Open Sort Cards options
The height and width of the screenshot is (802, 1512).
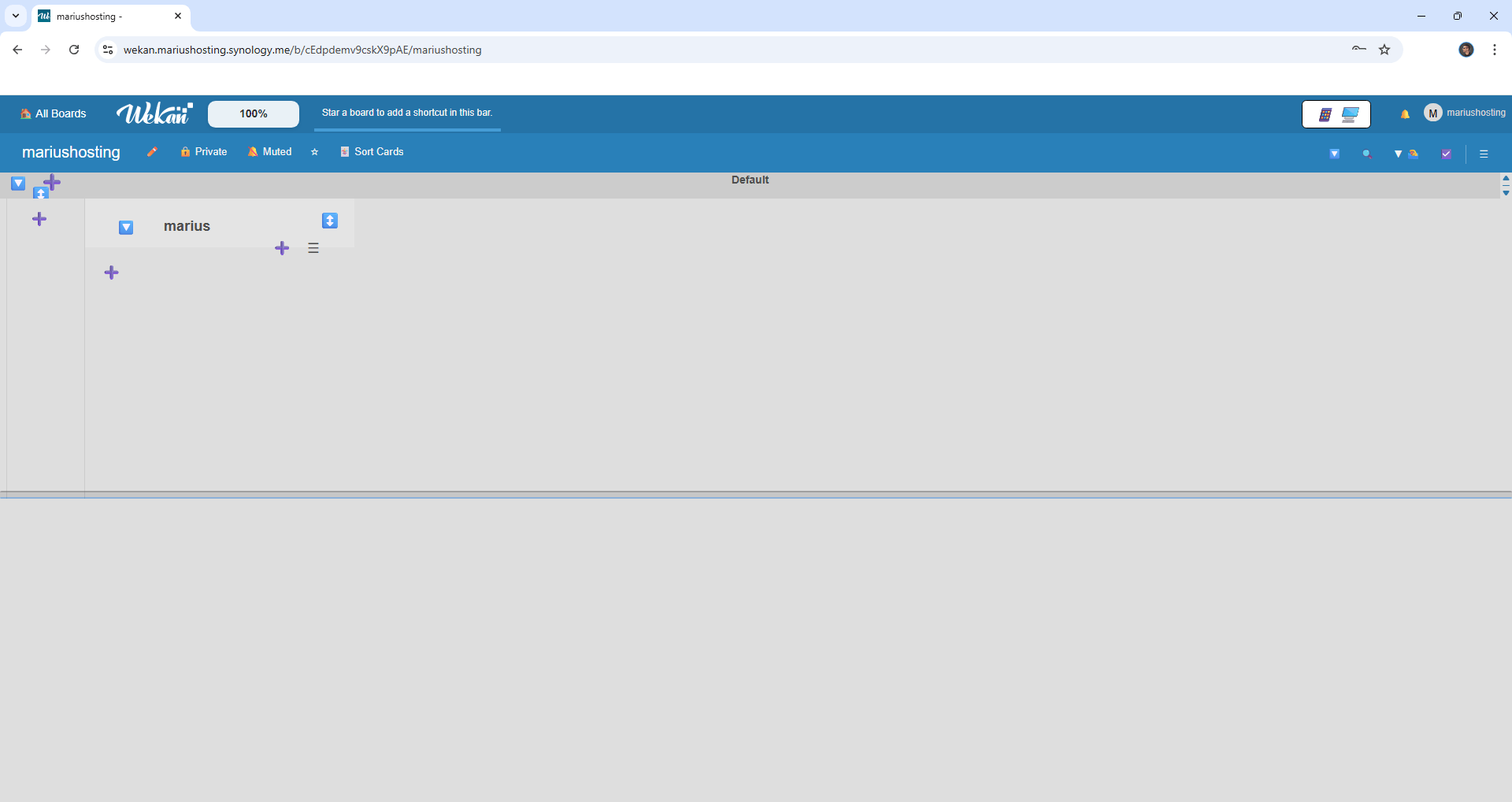[x=372, y=152]
